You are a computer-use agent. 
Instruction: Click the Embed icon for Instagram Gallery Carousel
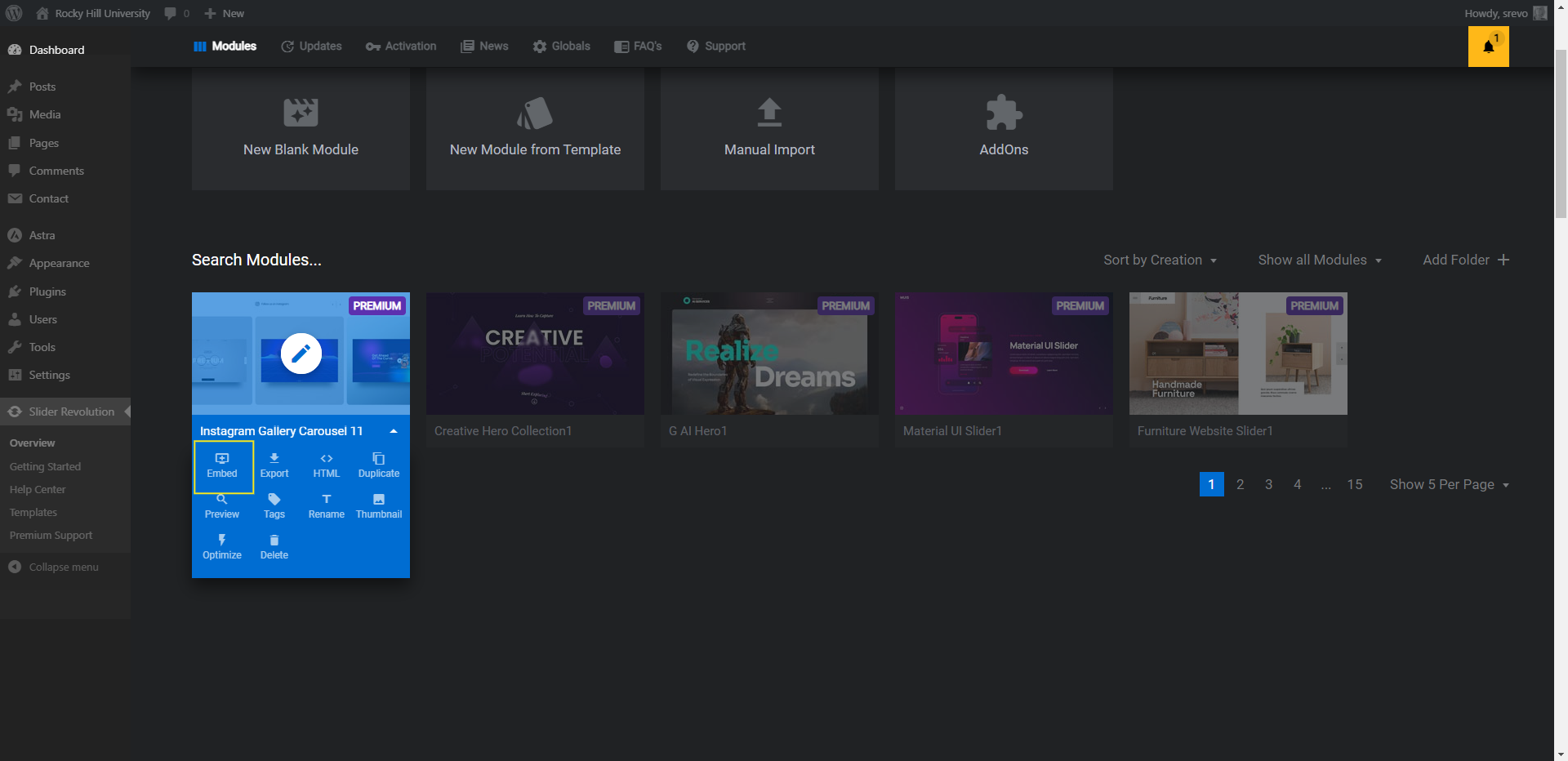coord(222,465)
